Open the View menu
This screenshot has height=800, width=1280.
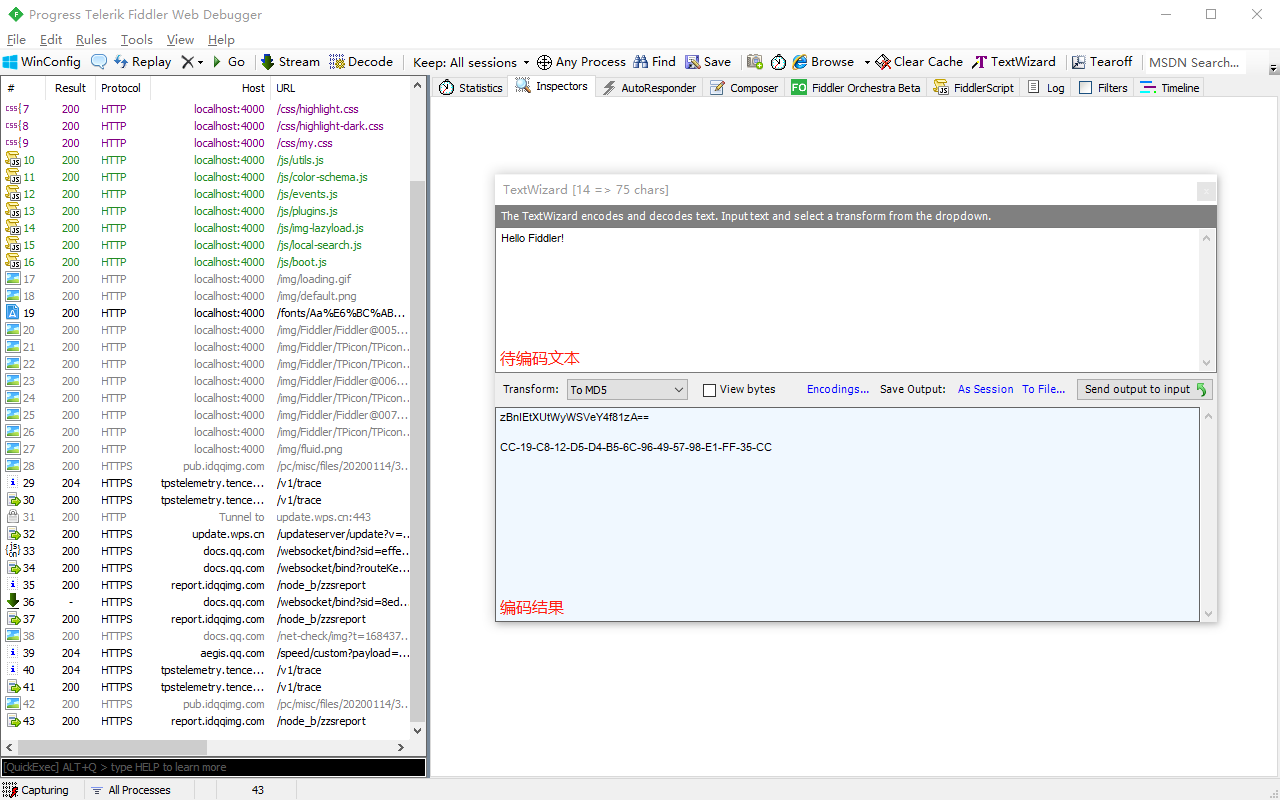(x=180, y=40)
